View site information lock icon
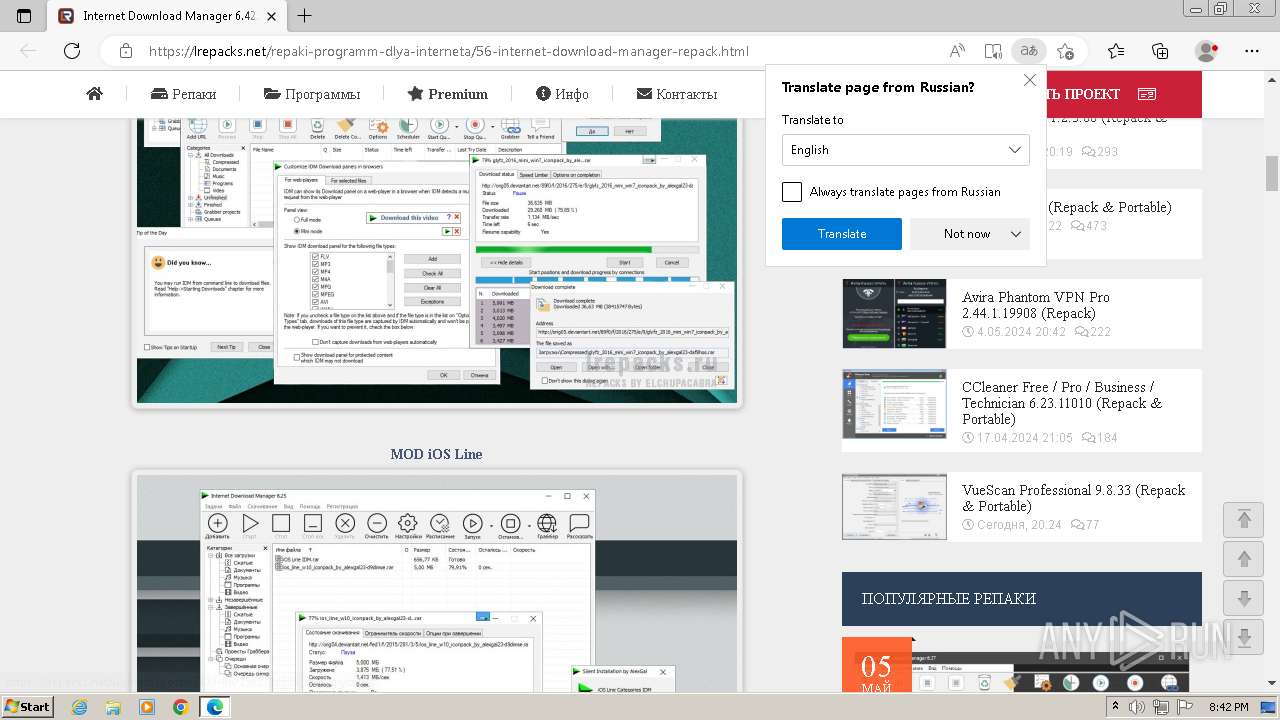 (125, 51)
